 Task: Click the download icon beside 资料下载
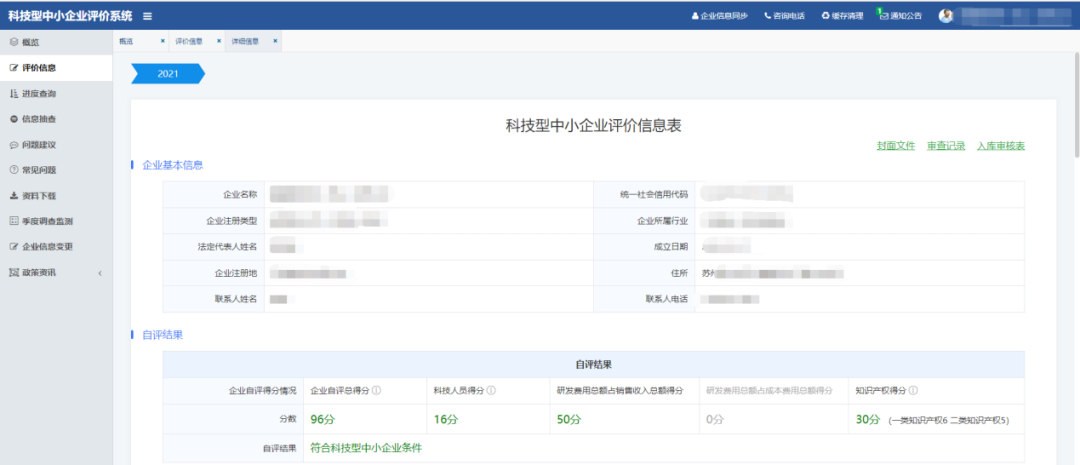coord(14,196)
